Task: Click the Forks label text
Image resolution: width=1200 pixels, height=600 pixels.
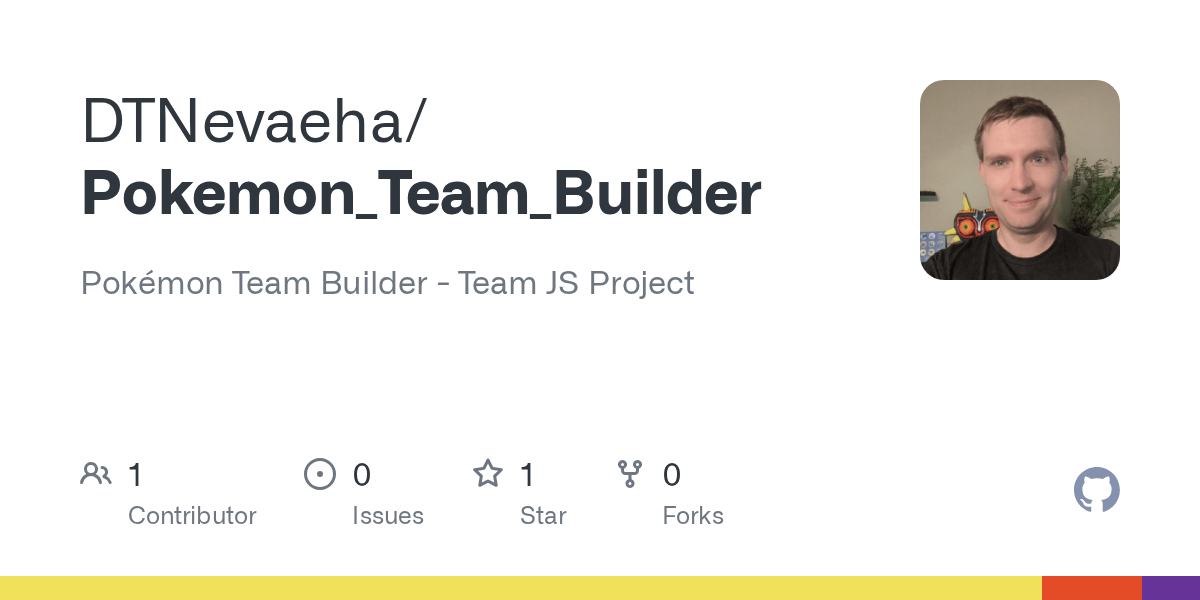Action: pyautogui.click(x=693, y=516)
